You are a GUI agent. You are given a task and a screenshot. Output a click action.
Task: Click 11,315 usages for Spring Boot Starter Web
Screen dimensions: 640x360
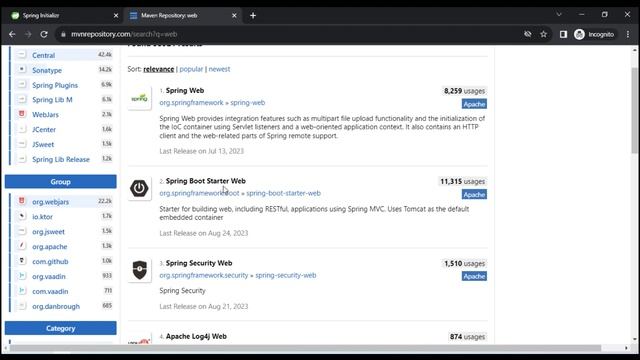pyautogui.click(x=462, y=181)
